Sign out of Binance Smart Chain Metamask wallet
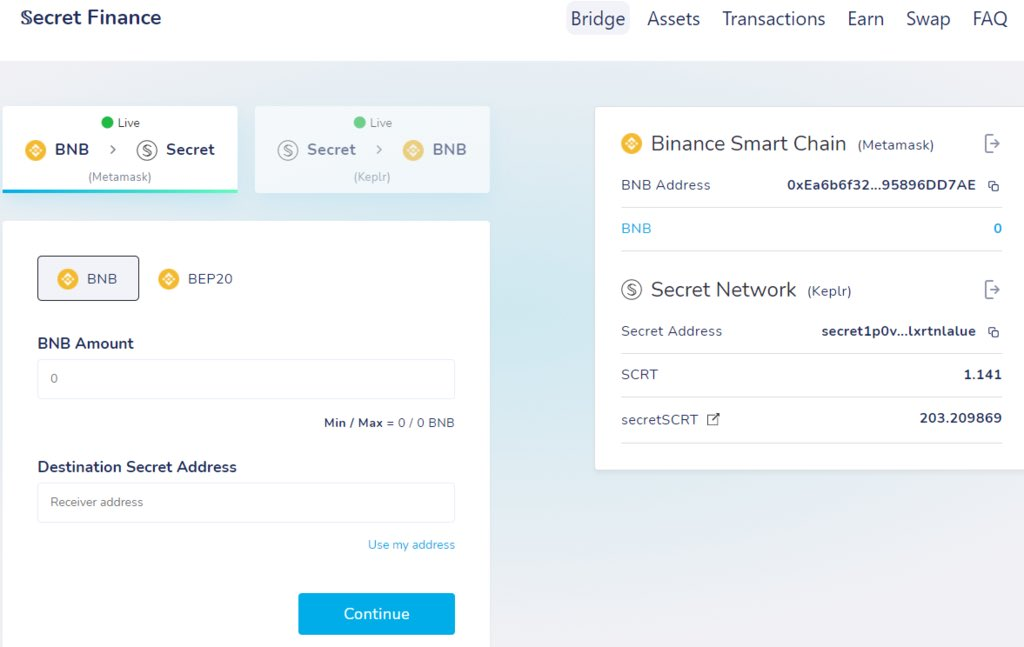This screenshot has width=1024, height=647. (x=991, y=143)
